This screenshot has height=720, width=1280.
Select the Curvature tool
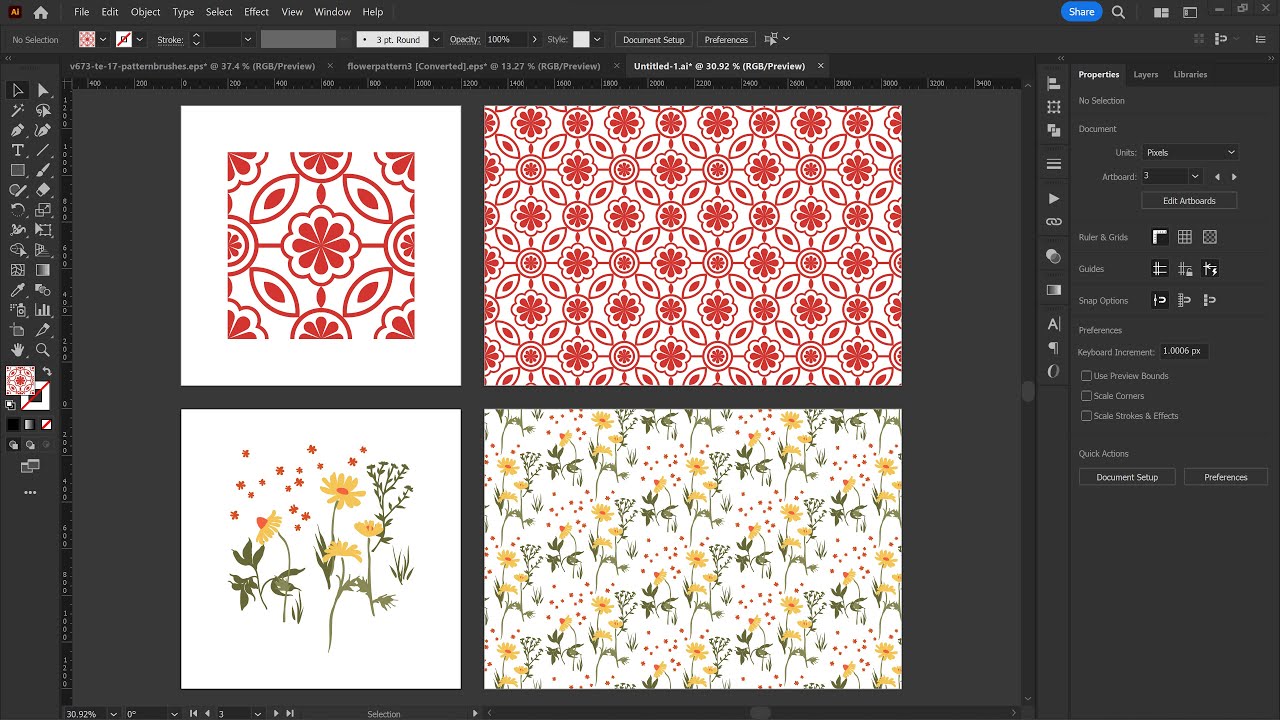43,130
